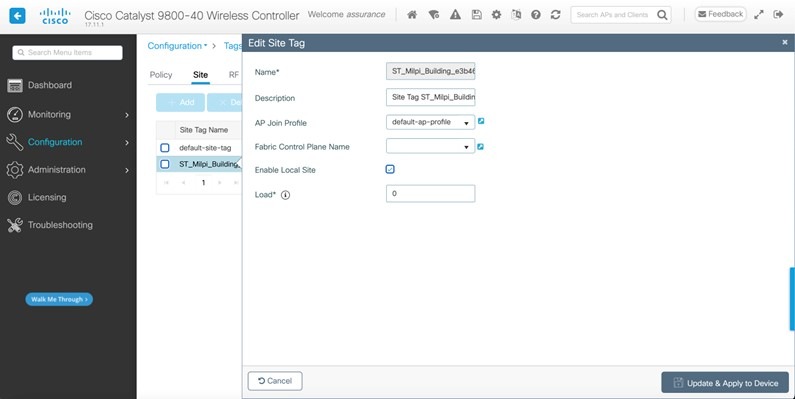Click the Cancel button

(x=275, y=381)
